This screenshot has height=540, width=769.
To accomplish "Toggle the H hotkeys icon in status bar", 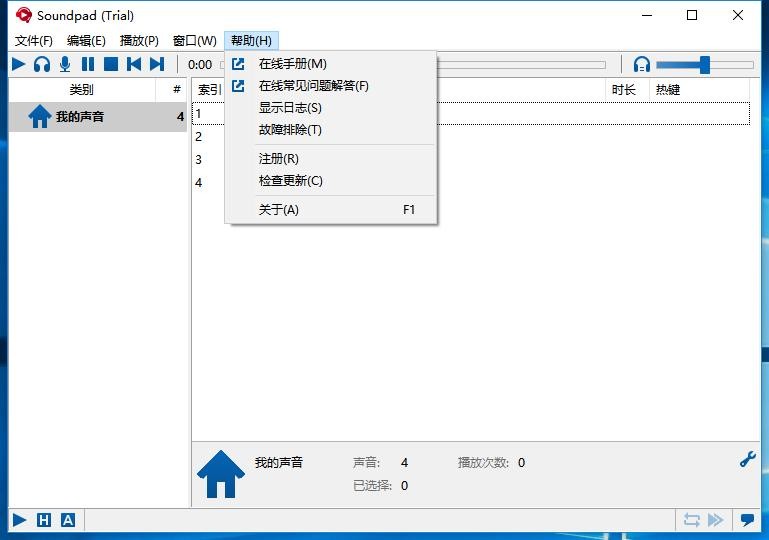I will click(x=44, y=520).
